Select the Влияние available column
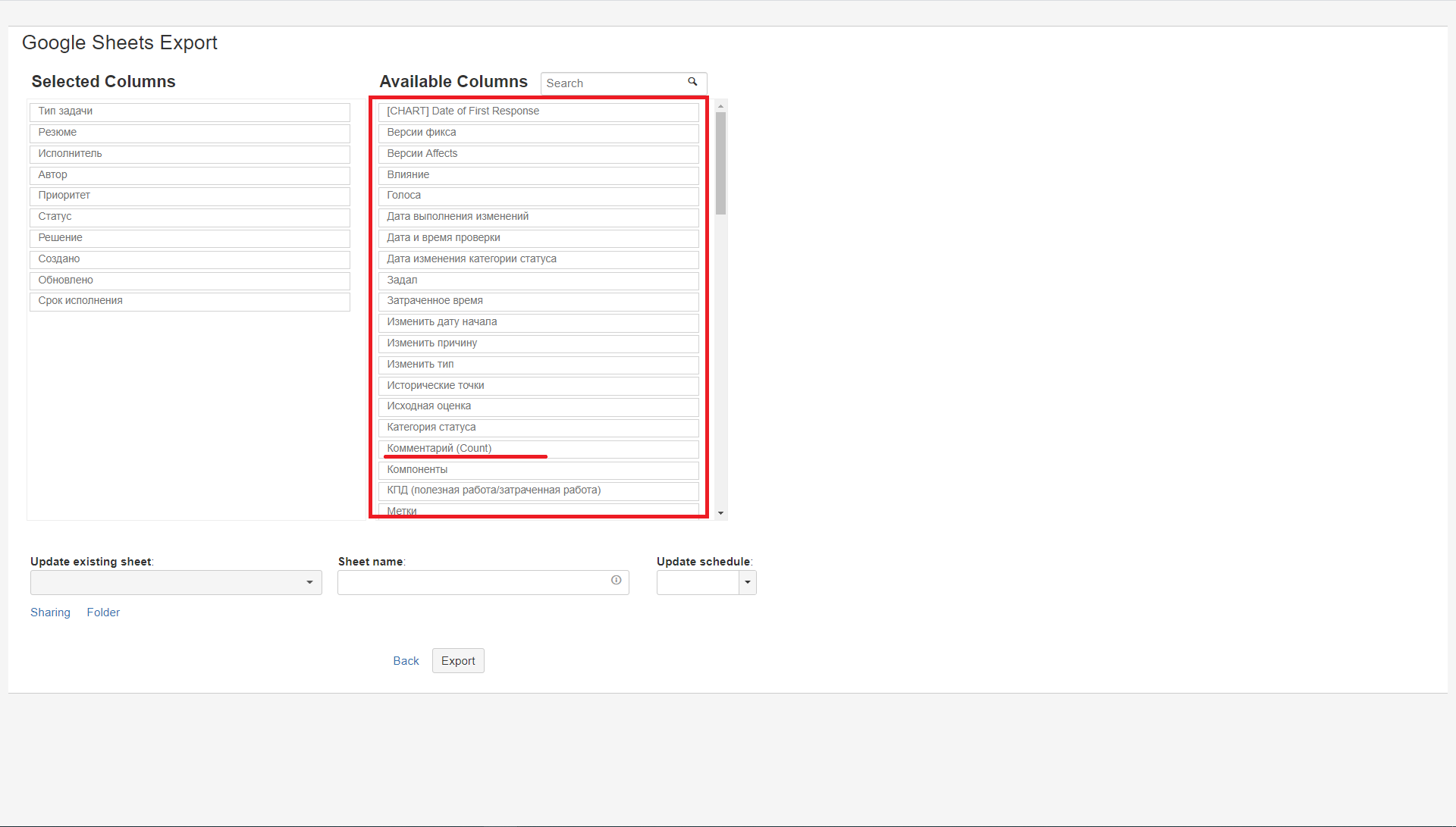The image size is (1456, 827). click(538, 175)
